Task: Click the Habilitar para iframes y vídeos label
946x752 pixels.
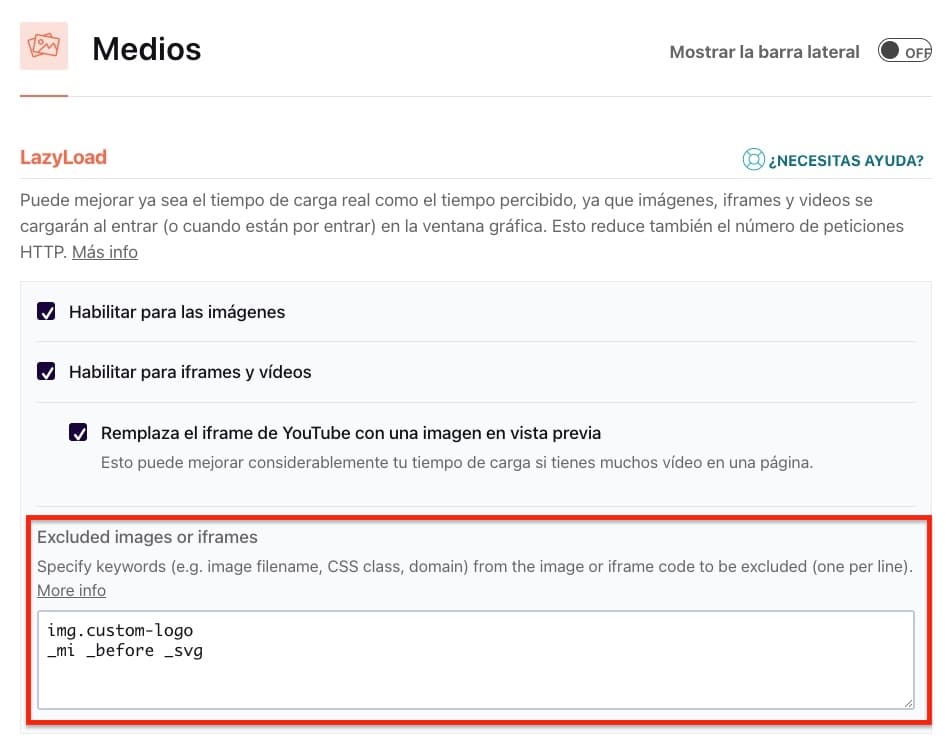Action: pyautogui.click(x=190, y=372)
